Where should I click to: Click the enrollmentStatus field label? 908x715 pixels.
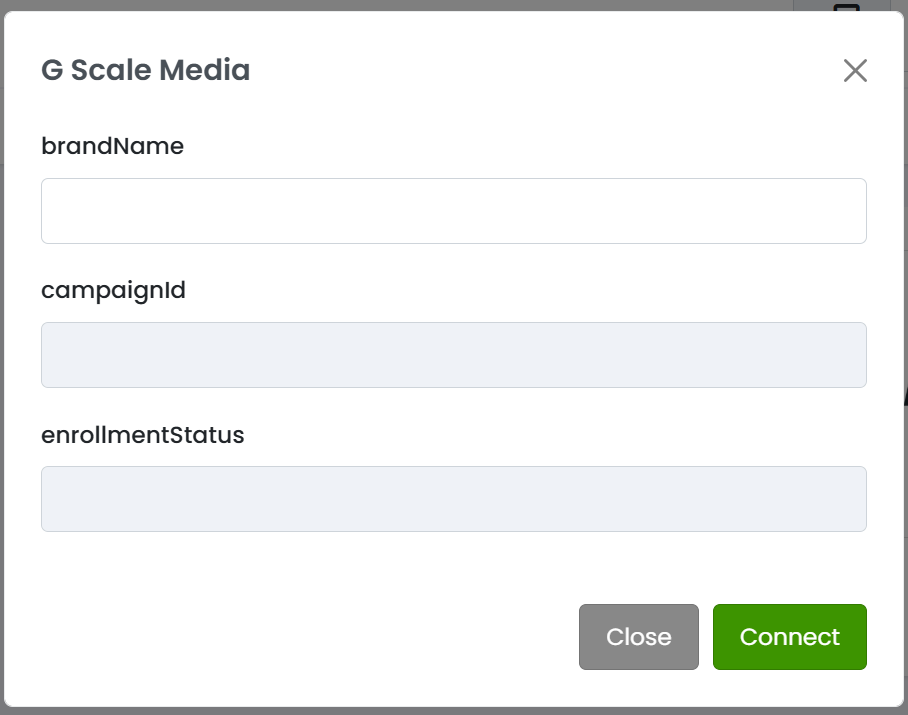click(143, 435)
